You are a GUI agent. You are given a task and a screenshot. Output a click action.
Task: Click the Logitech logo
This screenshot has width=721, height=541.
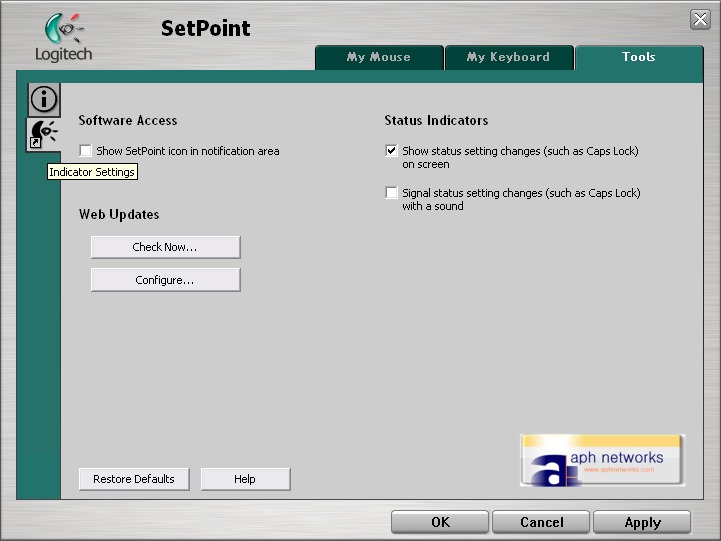click(63, 37)
